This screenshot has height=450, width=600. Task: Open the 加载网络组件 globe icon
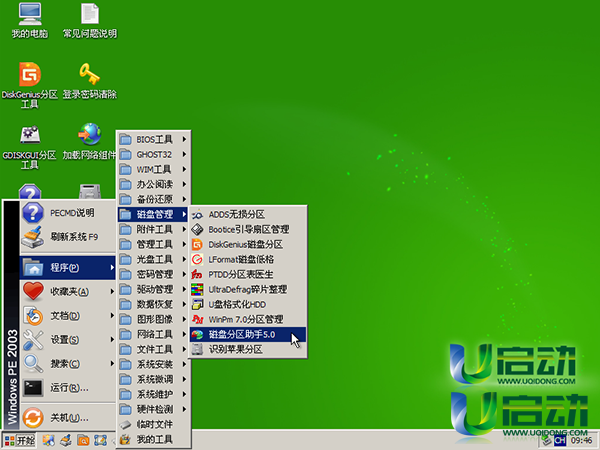point(90,142)
